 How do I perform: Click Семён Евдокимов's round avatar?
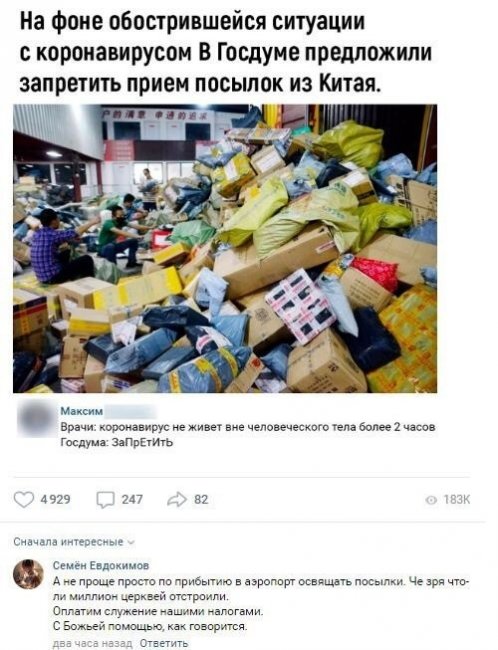pos(28,574)
